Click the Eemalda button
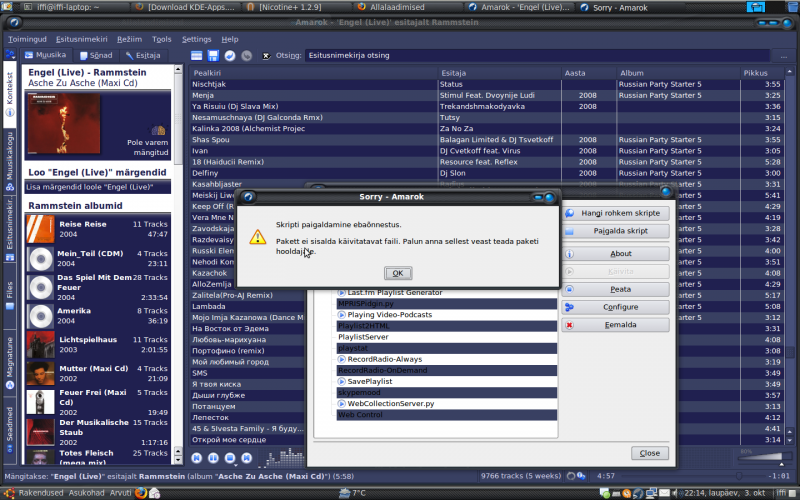This screenshot has width=800, height=500. click(616, 325)
